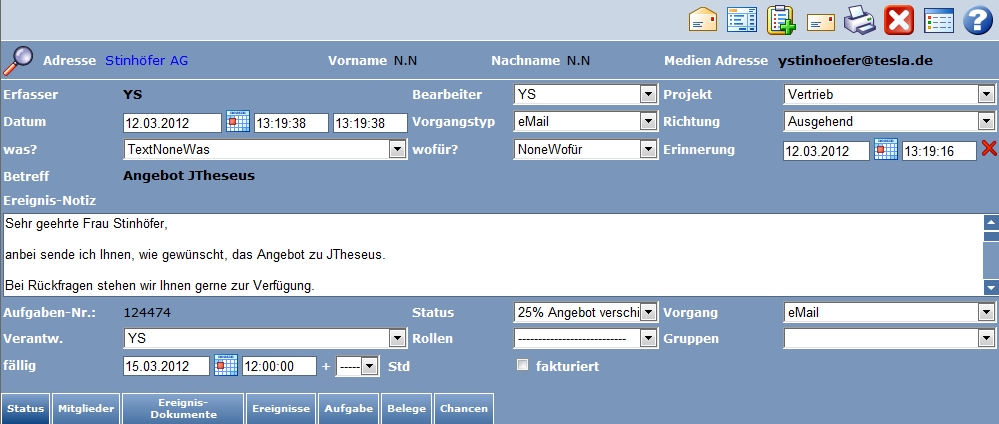The height and width of the screenshot is (424, 999).
Task: Click the open envelope mail icon
Action: pos(704,19)
